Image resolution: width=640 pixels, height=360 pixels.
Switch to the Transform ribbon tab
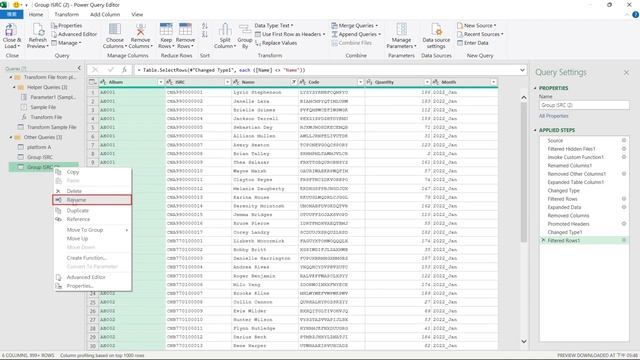(67, 14)
